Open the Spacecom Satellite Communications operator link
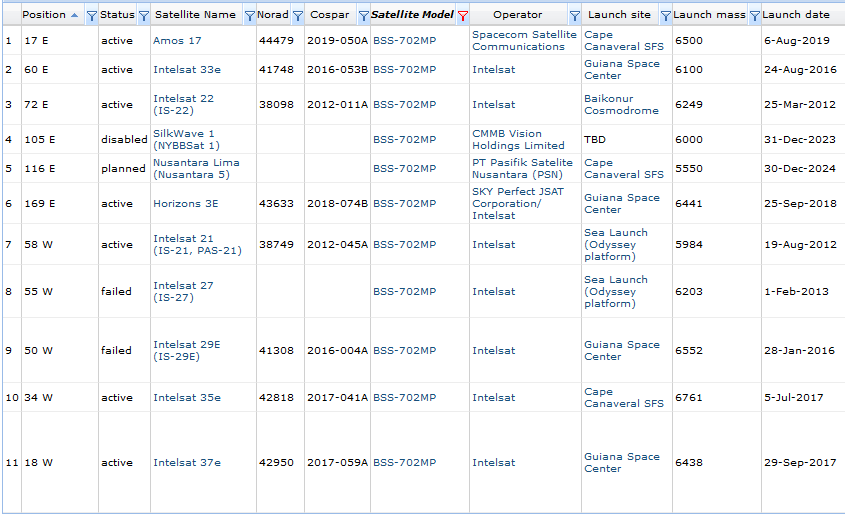Screen dimensions: 845x517 point(524,40)
